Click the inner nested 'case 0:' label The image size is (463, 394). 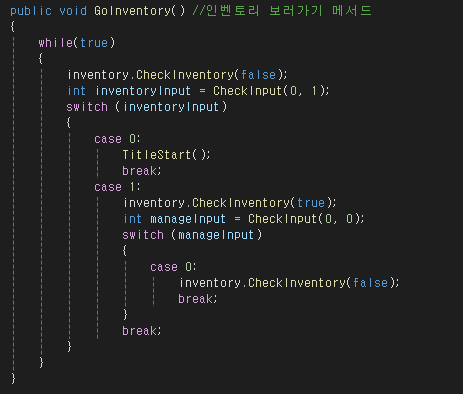(173, 267)
